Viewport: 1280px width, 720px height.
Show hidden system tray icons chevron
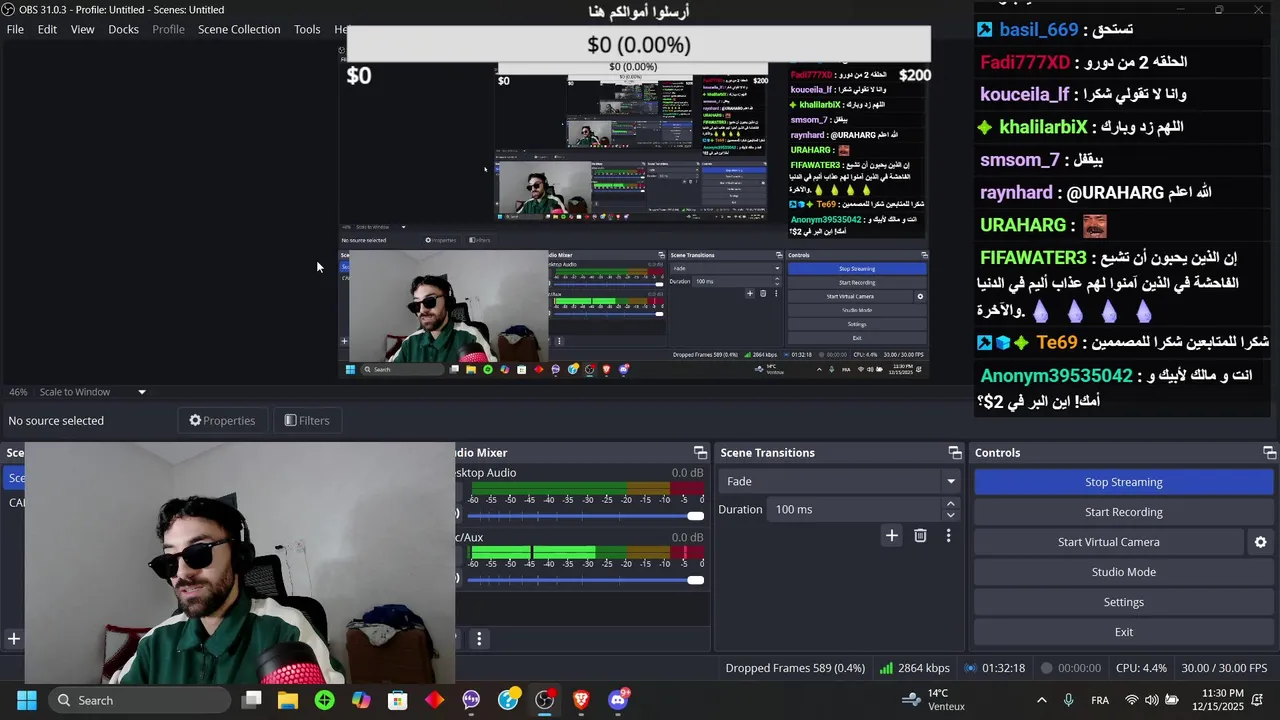point(1041,700)
